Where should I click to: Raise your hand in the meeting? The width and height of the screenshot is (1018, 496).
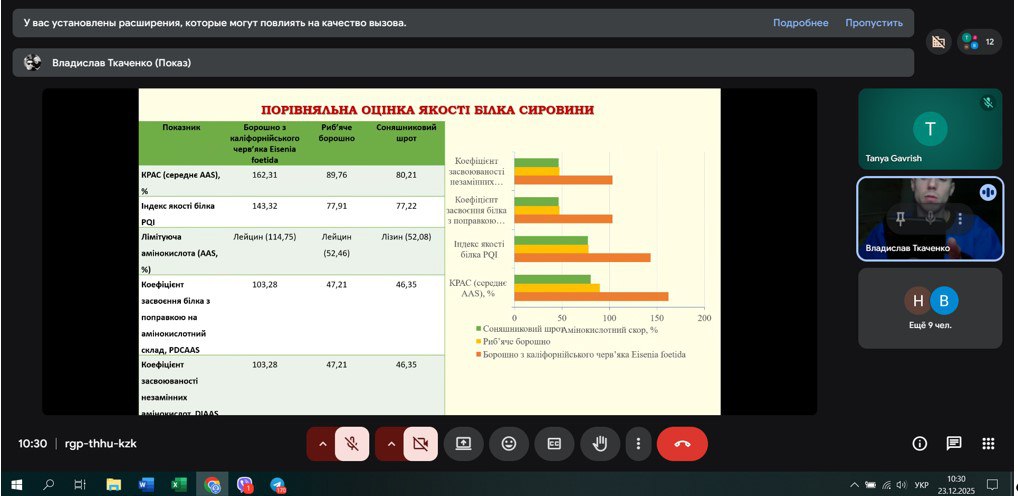pyautogui.click(x=600, y=443)
